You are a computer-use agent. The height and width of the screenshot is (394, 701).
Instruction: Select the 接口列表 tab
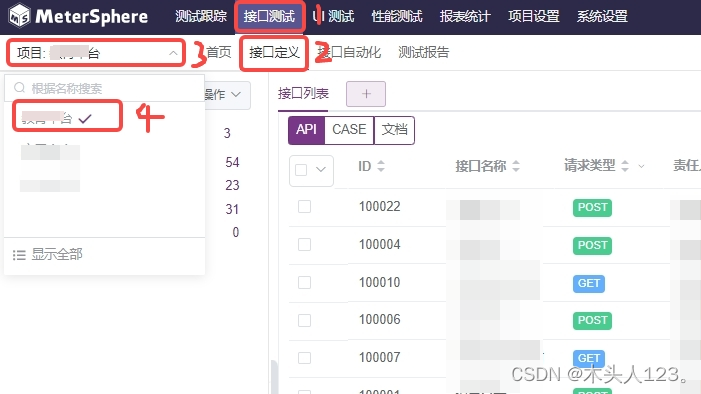(x=303, y=93)
